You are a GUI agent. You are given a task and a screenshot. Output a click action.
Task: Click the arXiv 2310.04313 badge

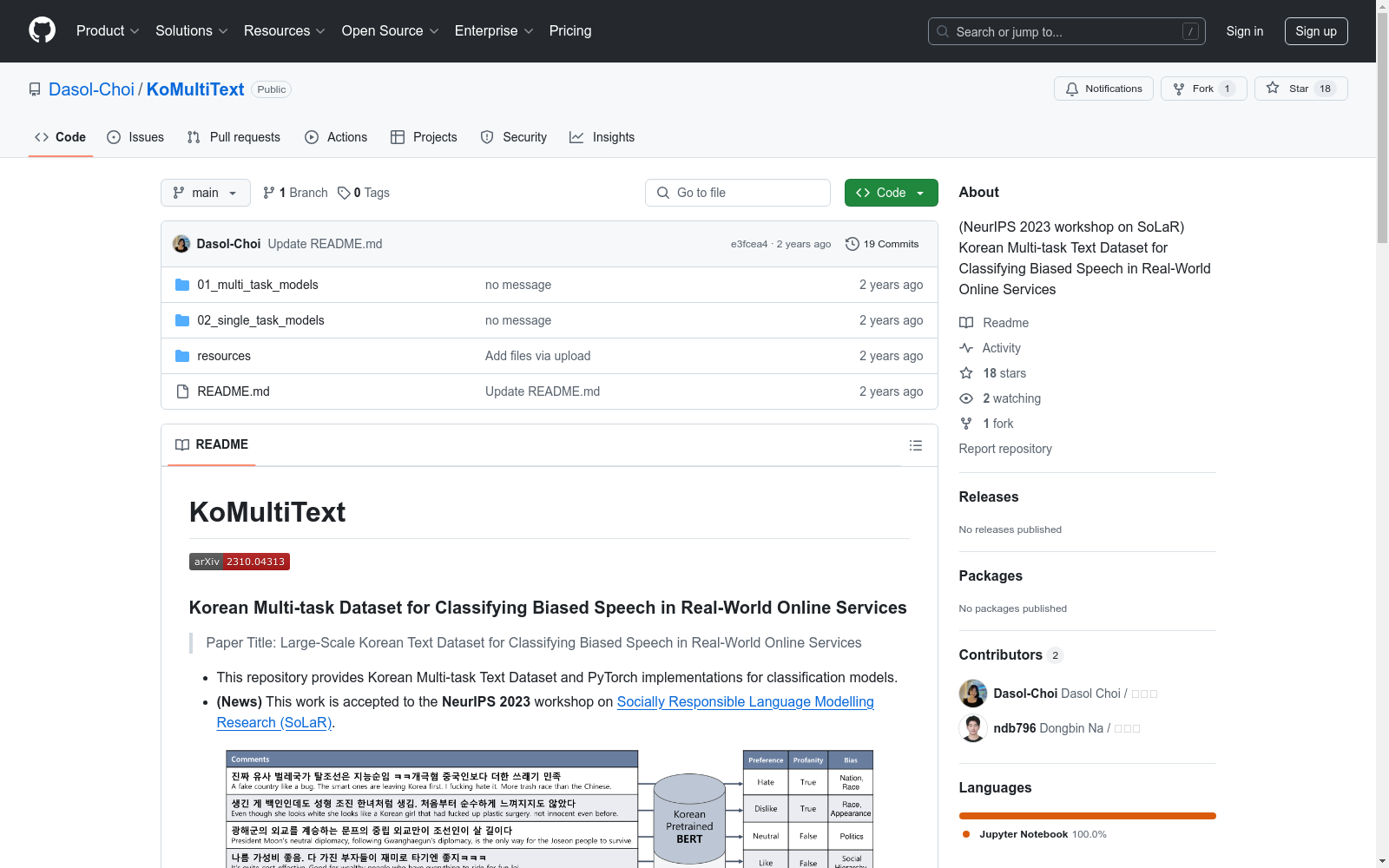240,562
